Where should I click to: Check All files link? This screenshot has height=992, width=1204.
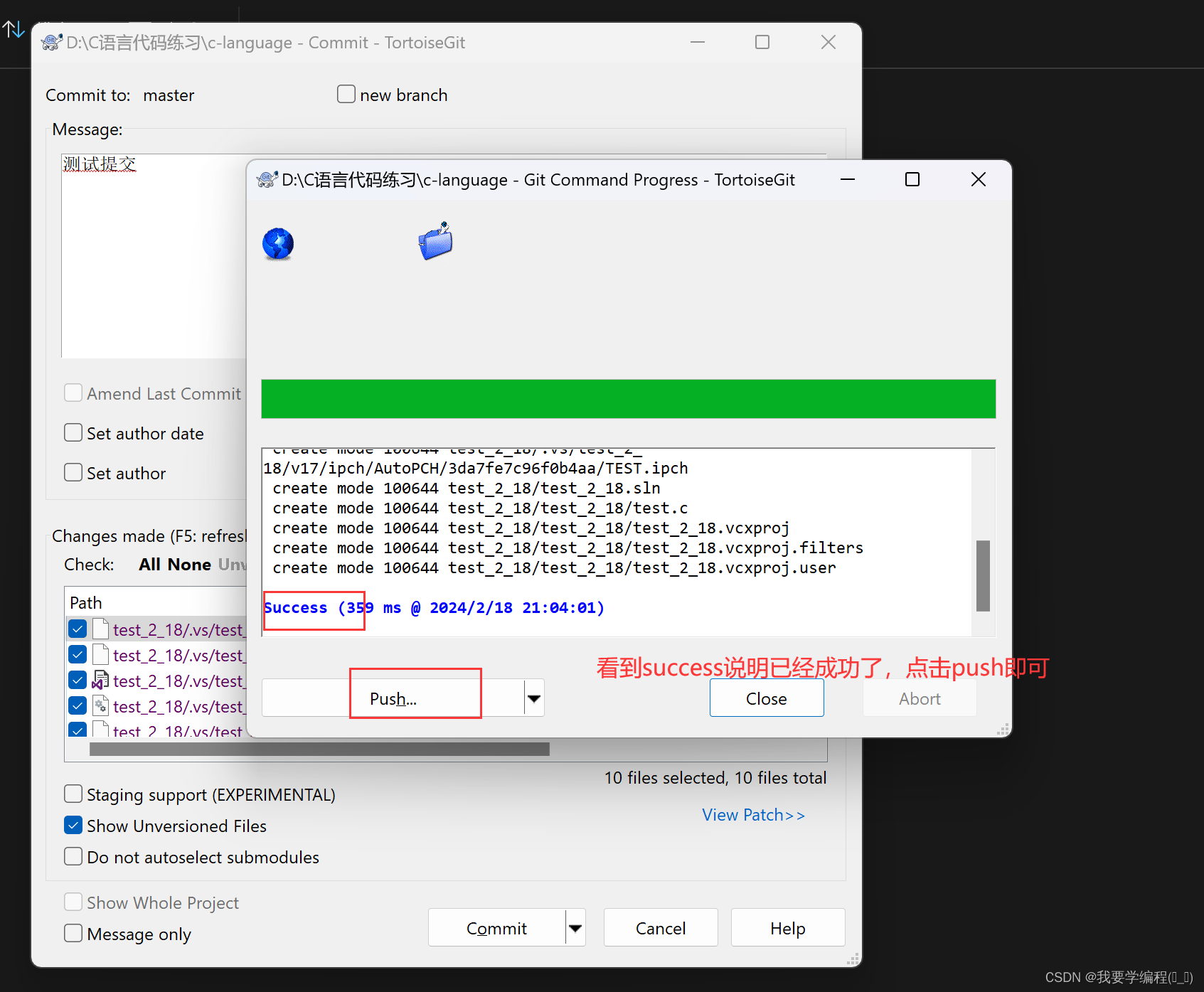tap(149, 565)
